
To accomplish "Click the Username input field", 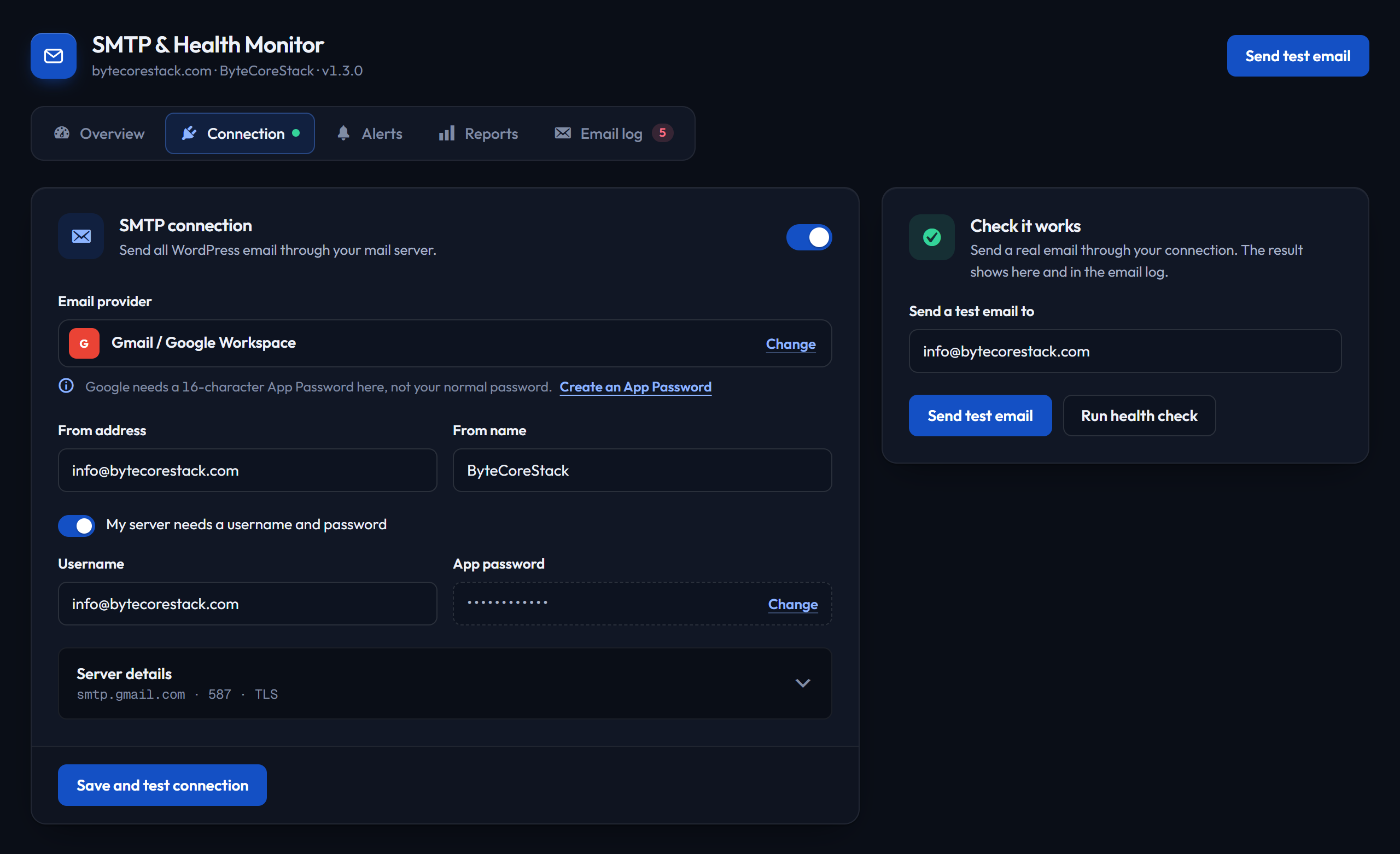I will (248, 604).
